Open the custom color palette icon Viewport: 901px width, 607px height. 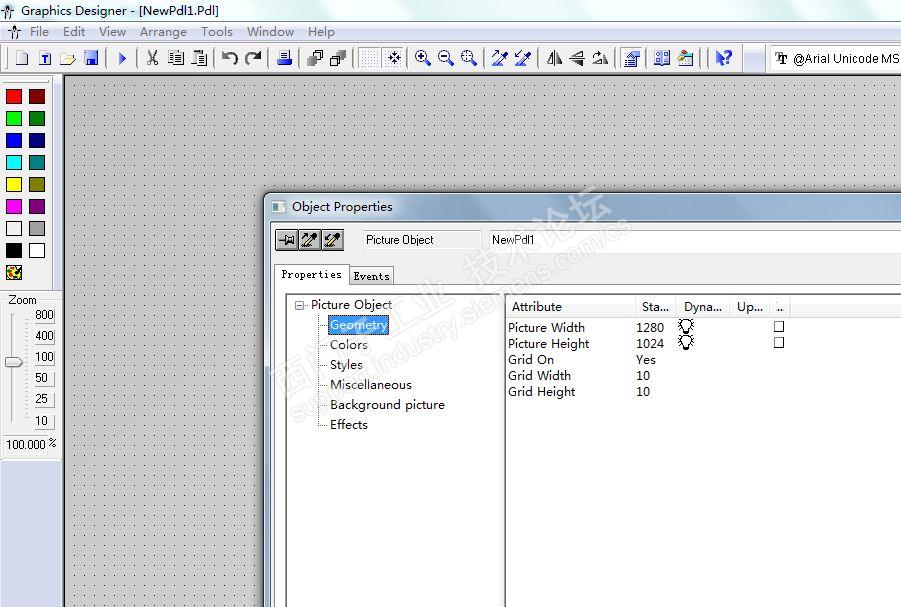(14, 272)
